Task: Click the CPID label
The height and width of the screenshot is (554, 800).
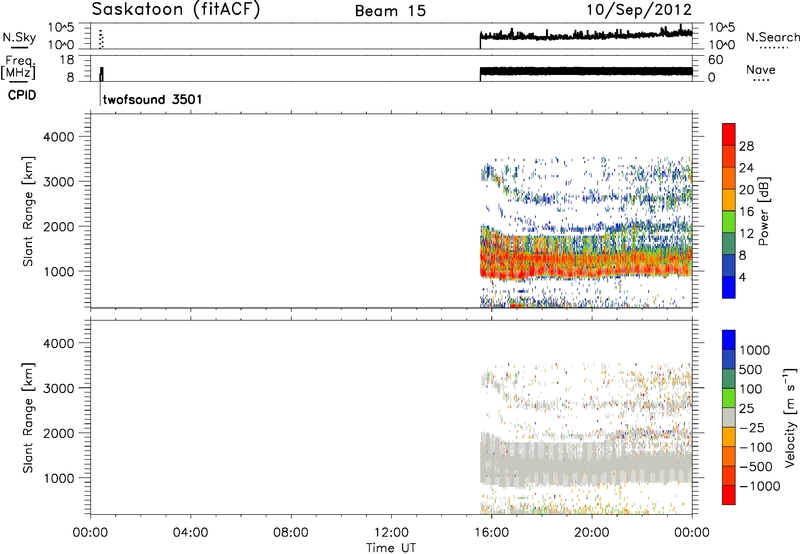Action: (22, 95)
